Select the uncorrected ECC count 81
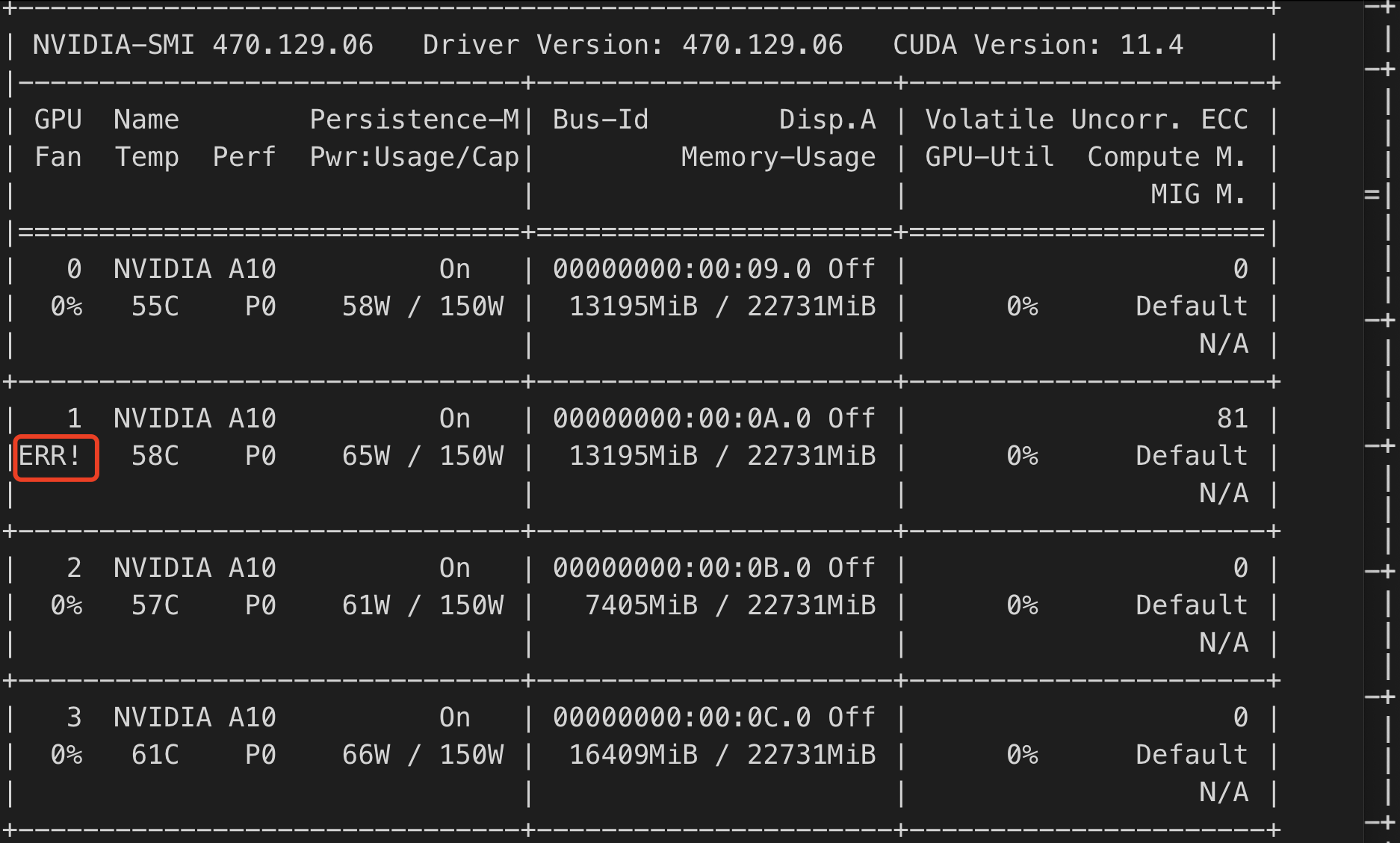The width and height of the screenshot is (1400, 843). (1233, 419)
